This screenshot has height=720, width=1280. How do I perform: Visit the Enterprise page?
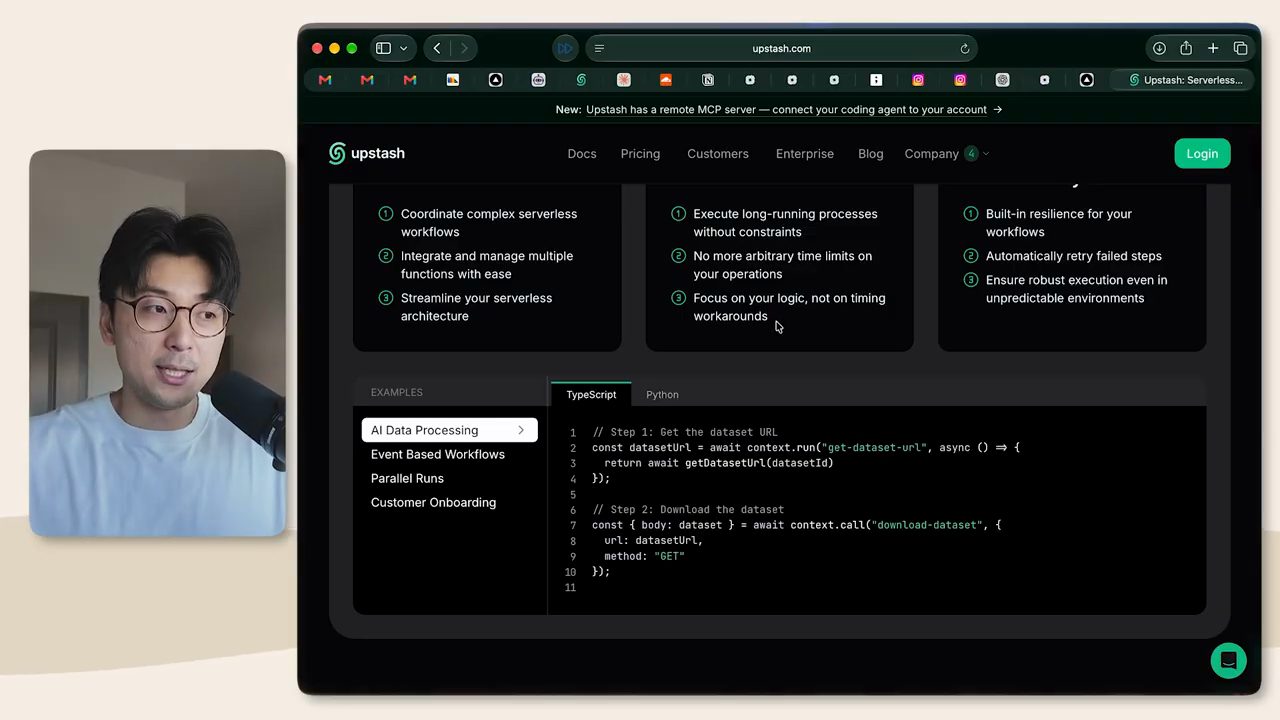805,154
